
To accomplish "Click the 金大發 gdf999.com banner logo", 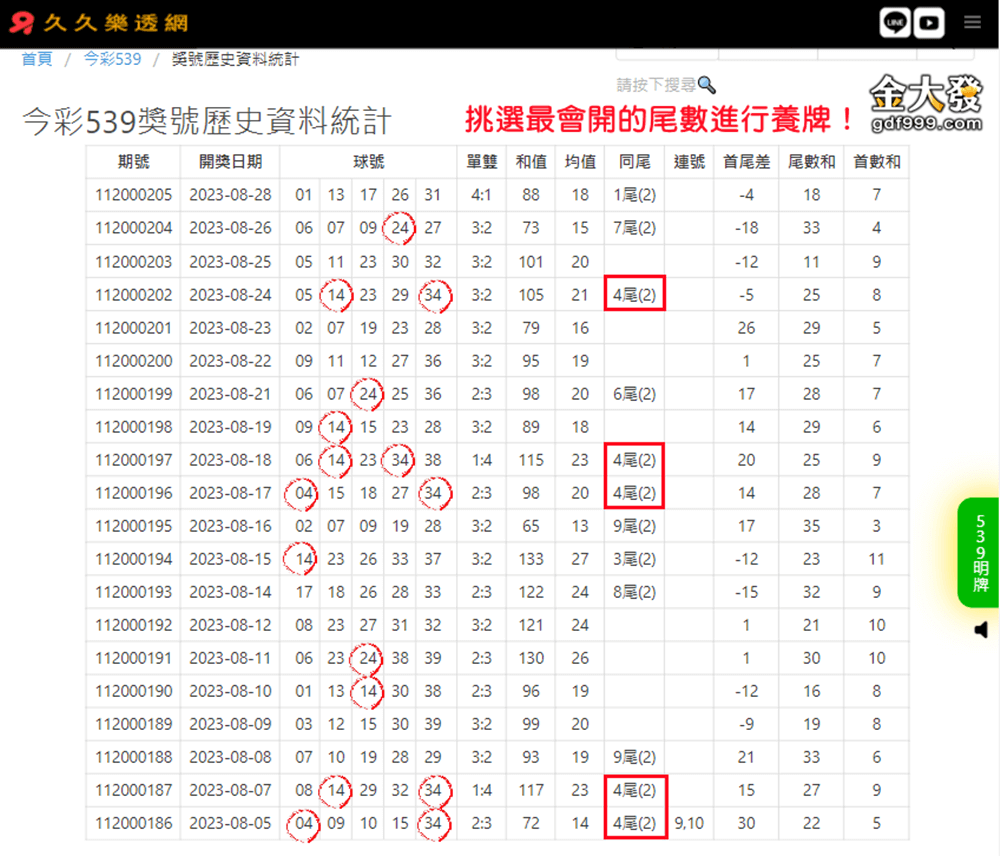I will pos(926,105).
